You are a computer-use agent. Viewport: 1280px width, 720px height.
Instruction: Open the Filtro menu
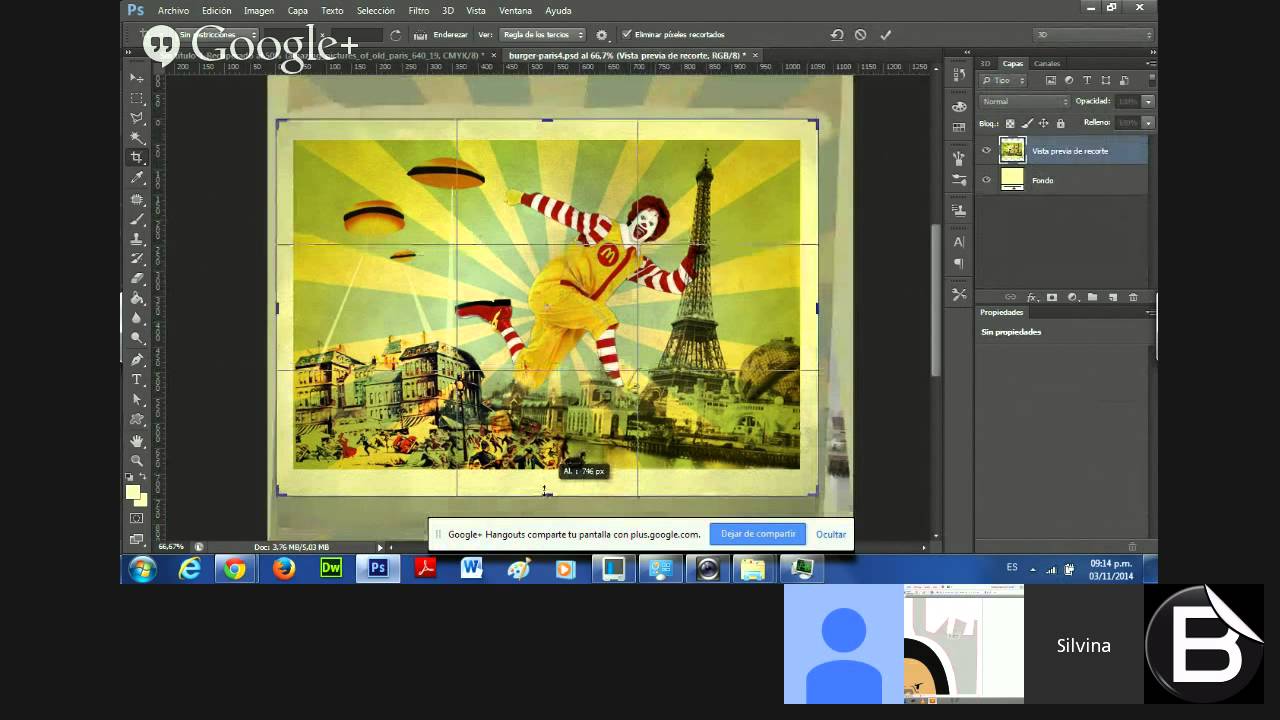[x=419, y=10]
